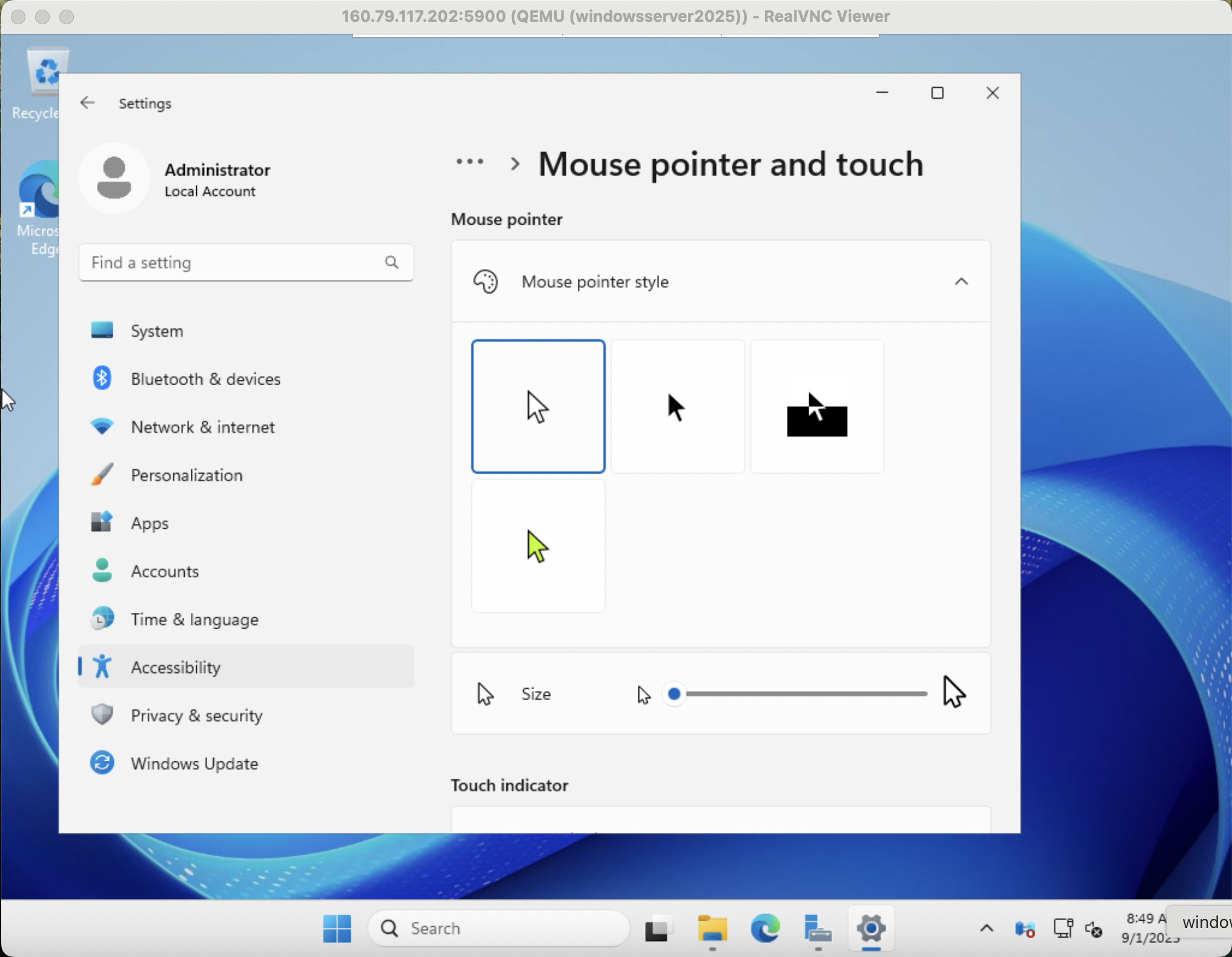Open the Accounts settings page
1232x957 pixels.
[x=164, y=571]
